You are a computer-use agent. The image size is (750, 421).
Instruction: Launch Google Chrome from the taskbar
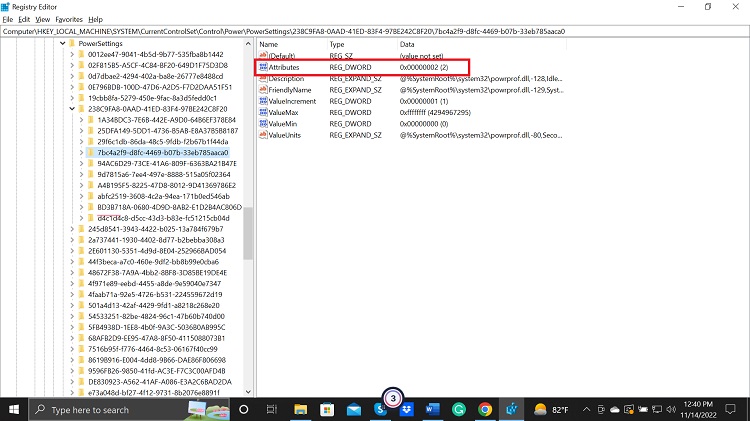484,409
